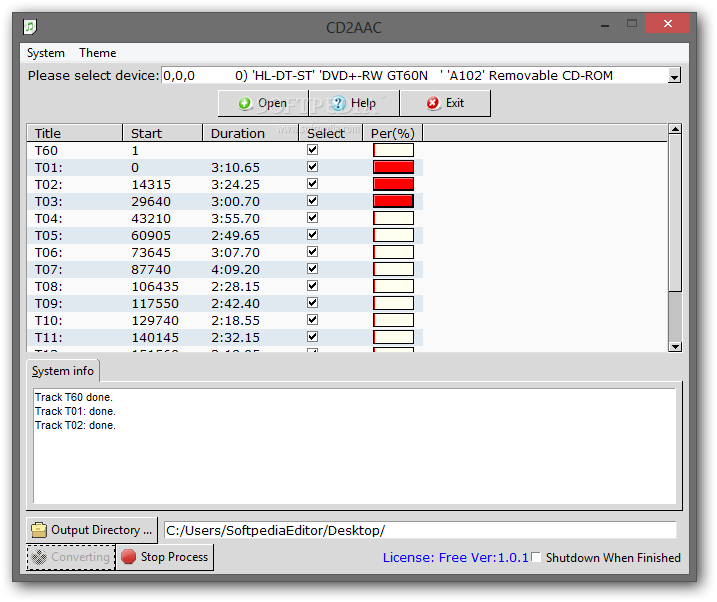Viewport: 717px width, 602px height.
Task: Click the Stop Process button label
Action: tap(174, 557)
